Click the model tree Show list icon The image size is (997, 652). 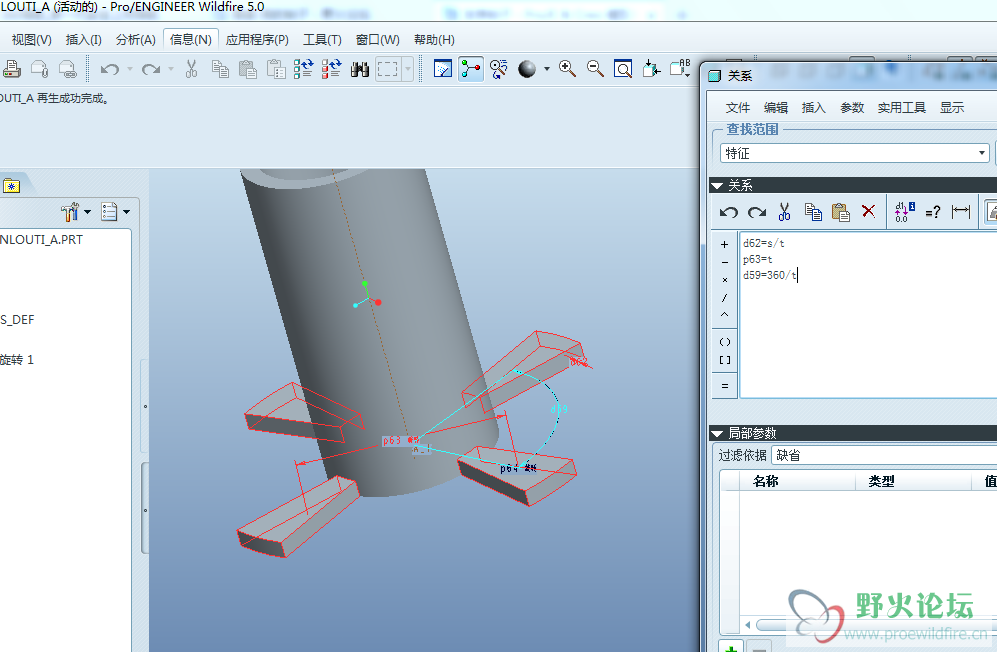(109, 212)
